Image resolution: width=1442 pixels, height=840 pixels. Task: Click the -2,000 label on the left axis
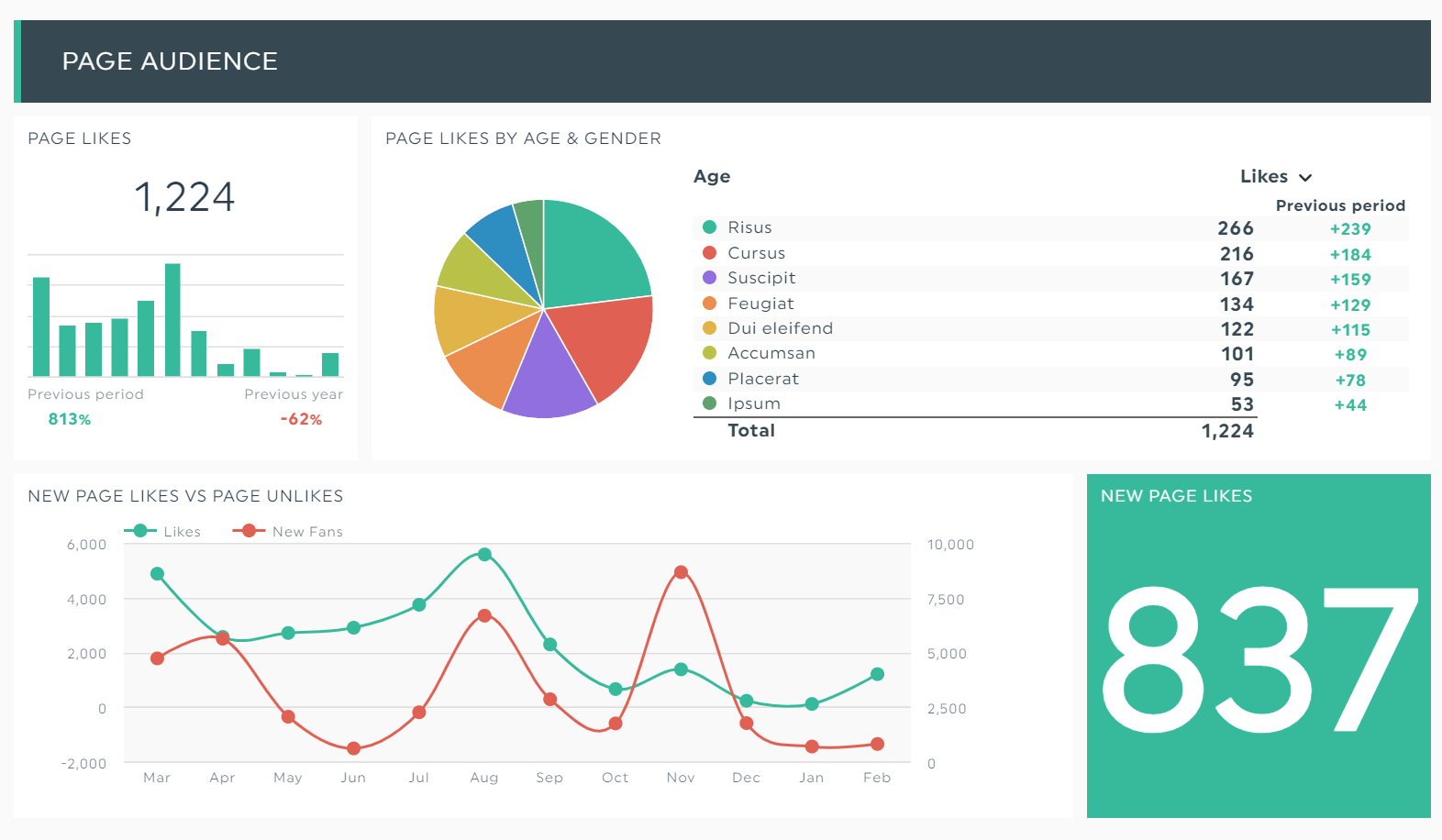click(x=83, y=764)
